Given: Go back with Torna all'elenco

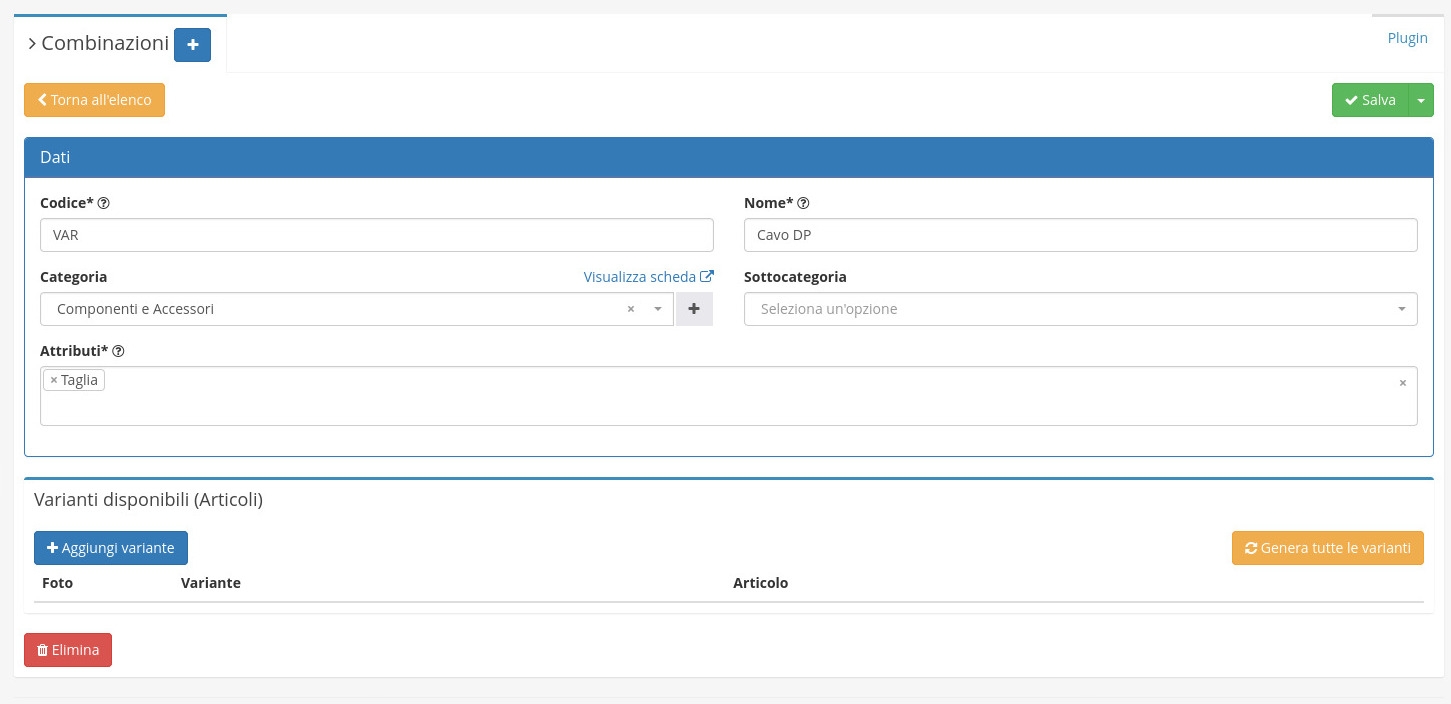Looking at the screenshot, I should (x=94, y=100).
